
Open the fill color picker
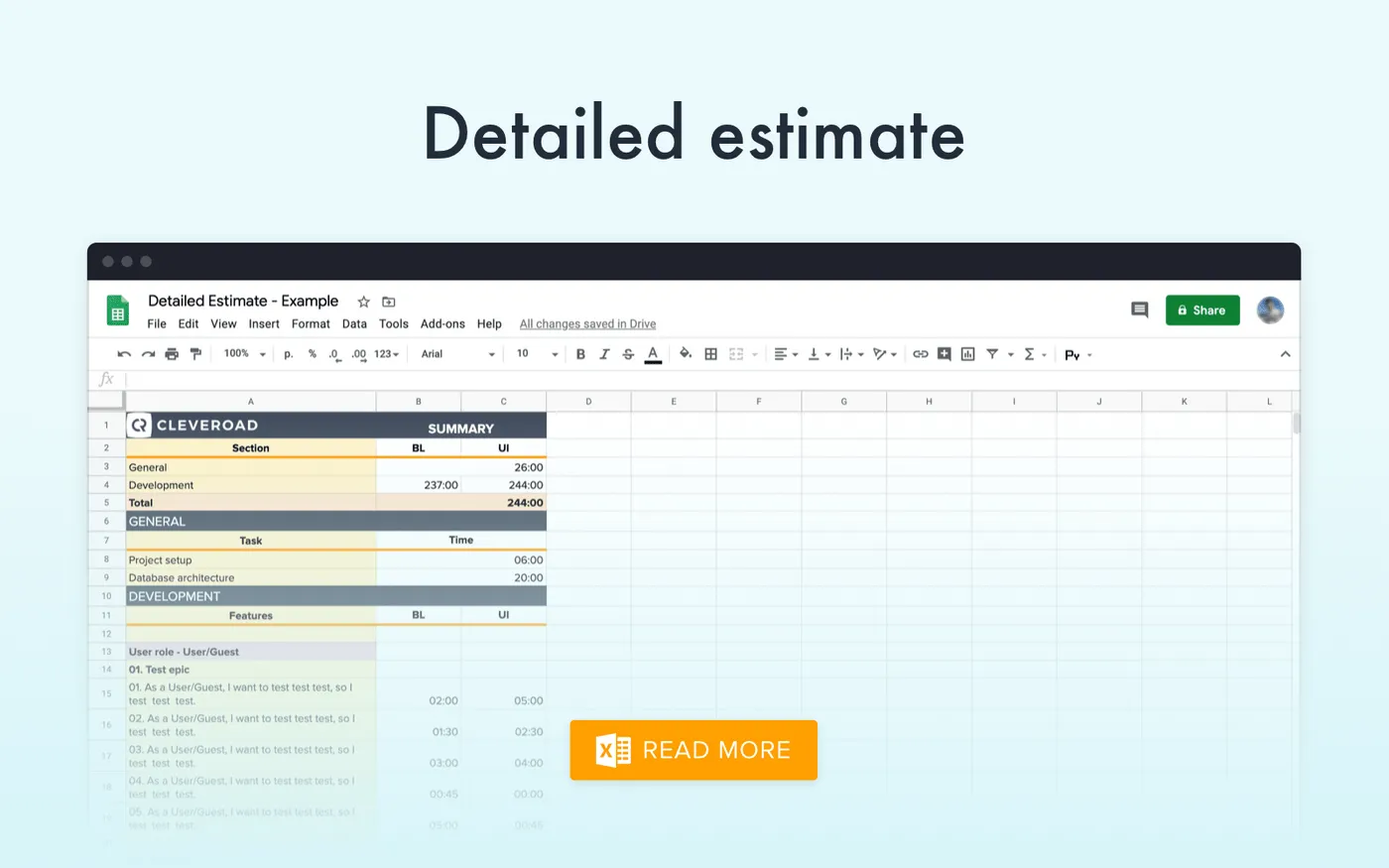(x=686, y=354)
